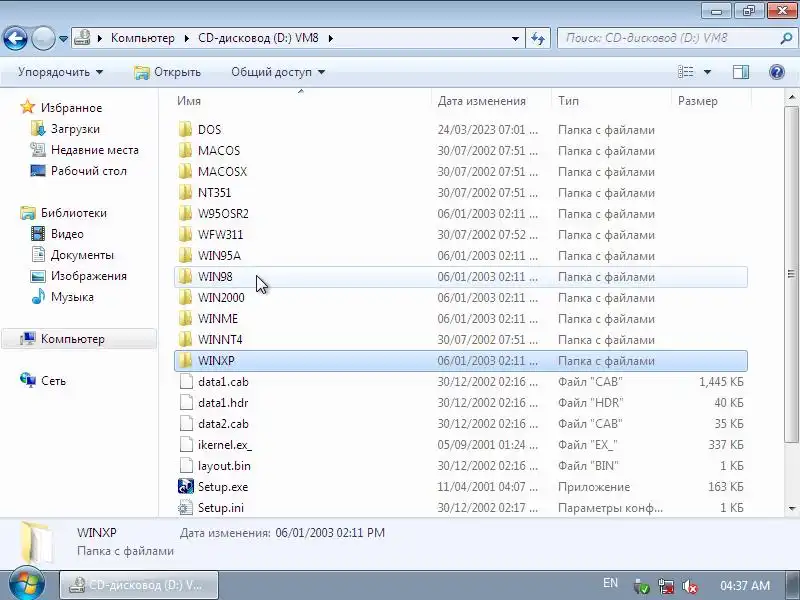Screen dimensions: 800x600
Task: Select the data2.cab file icon
Action: tap(186, 423)
